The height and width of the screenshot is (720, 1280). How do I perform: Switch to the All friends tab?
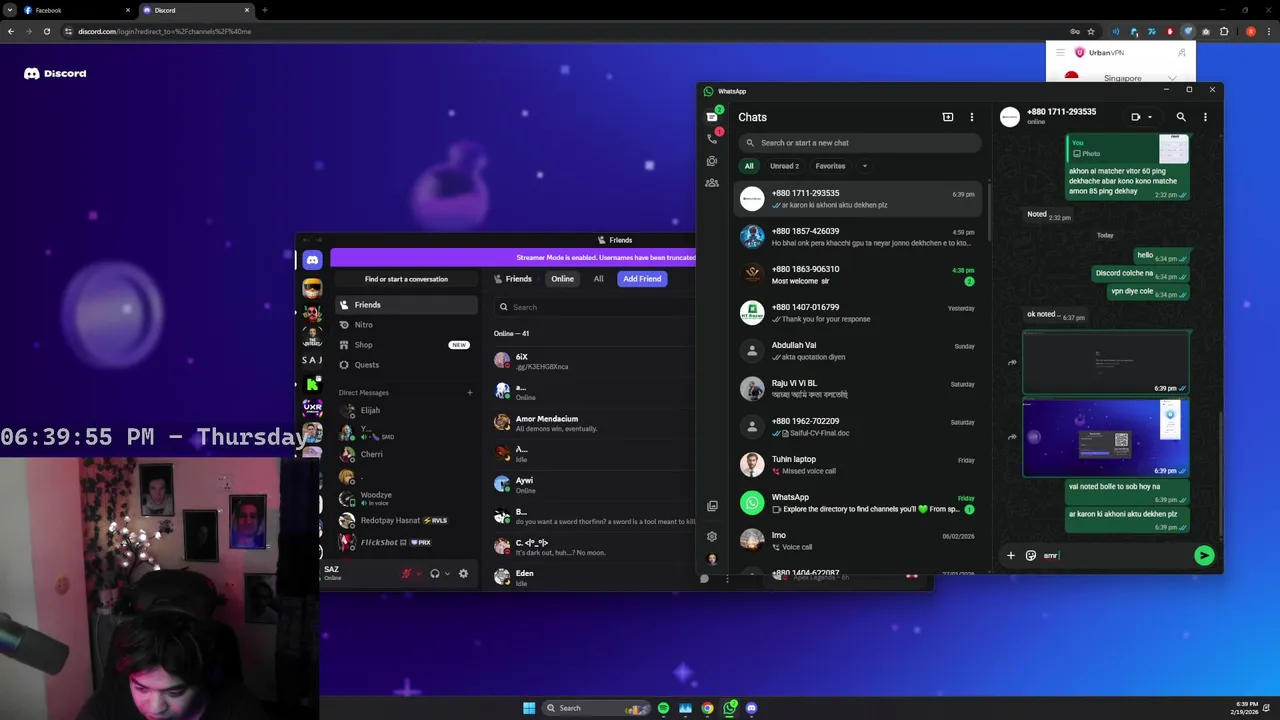click(598, 279)
